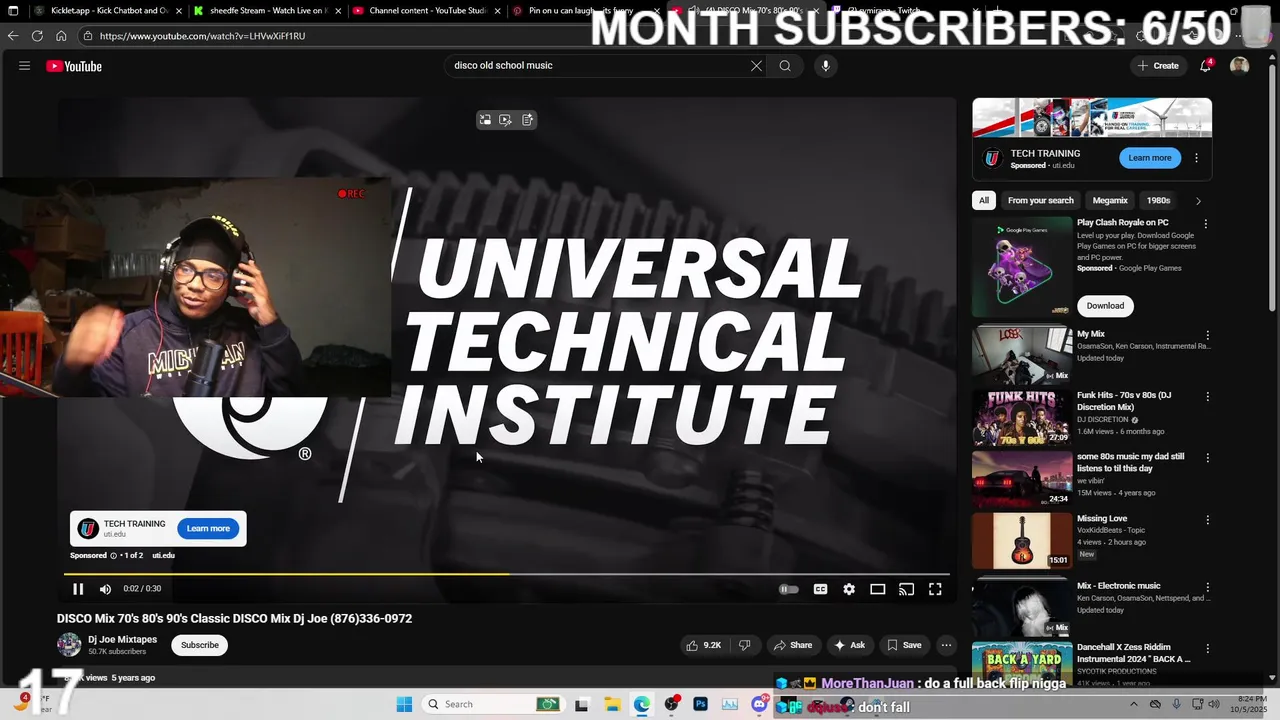Open Dj Joe Mixtapes channel avatar
The width and height of the screenshot is (1280, 720).
point(69,645)
